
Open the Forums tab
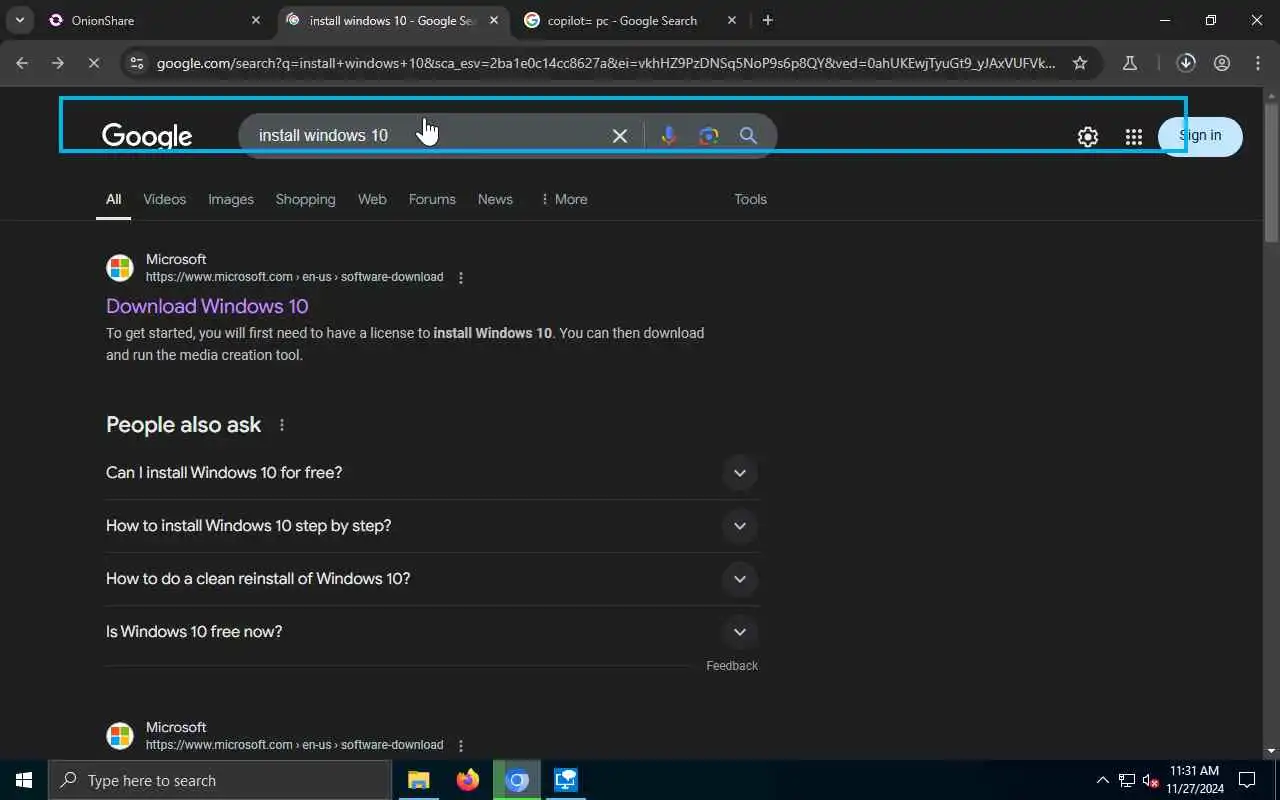[x=432, y=199]
